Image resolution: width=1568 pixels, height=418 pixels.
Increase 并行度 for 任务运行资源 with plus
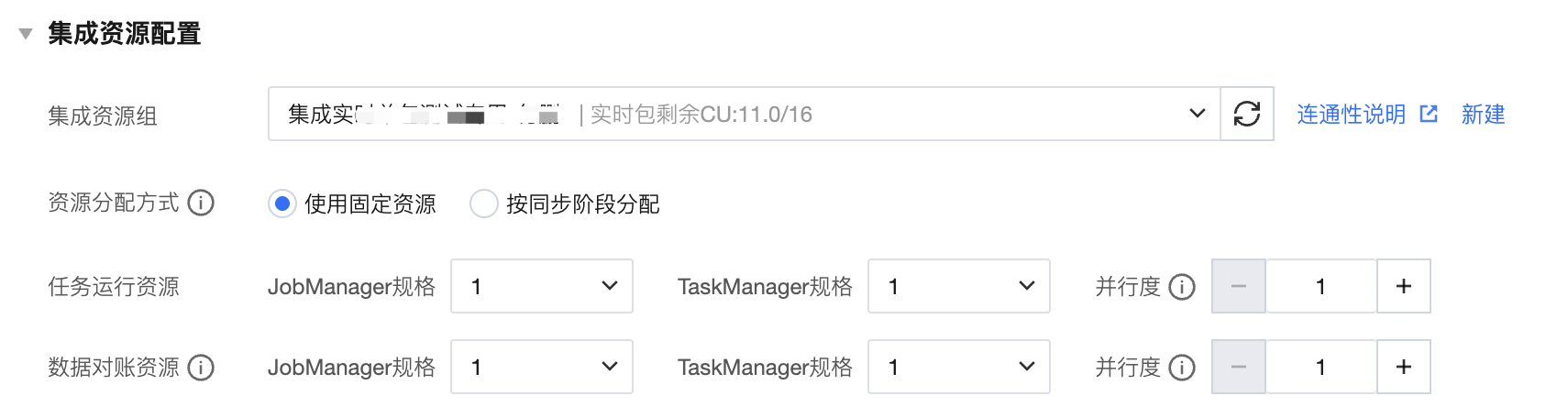coord(1403,287)
